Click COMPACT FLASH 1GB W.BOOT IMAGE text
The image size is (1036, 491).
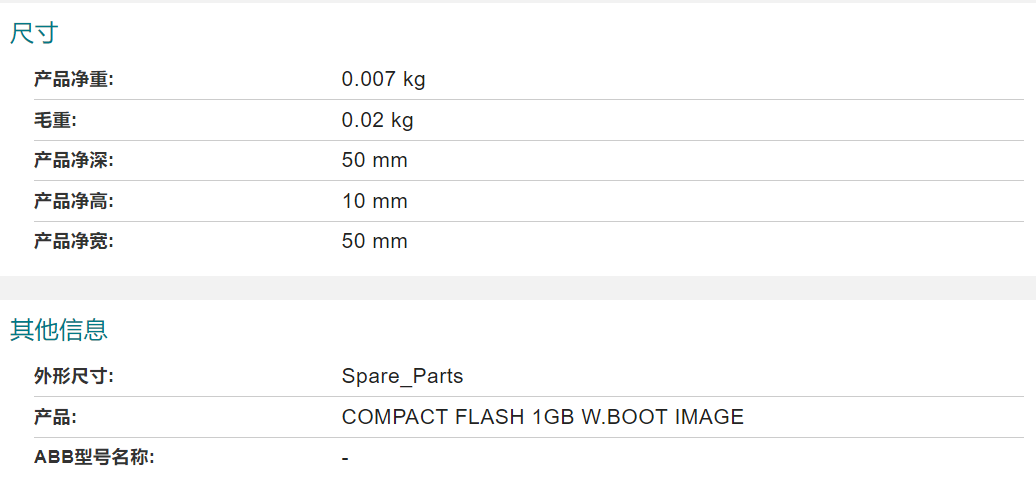pyautogui.click(x=542, y=417)
